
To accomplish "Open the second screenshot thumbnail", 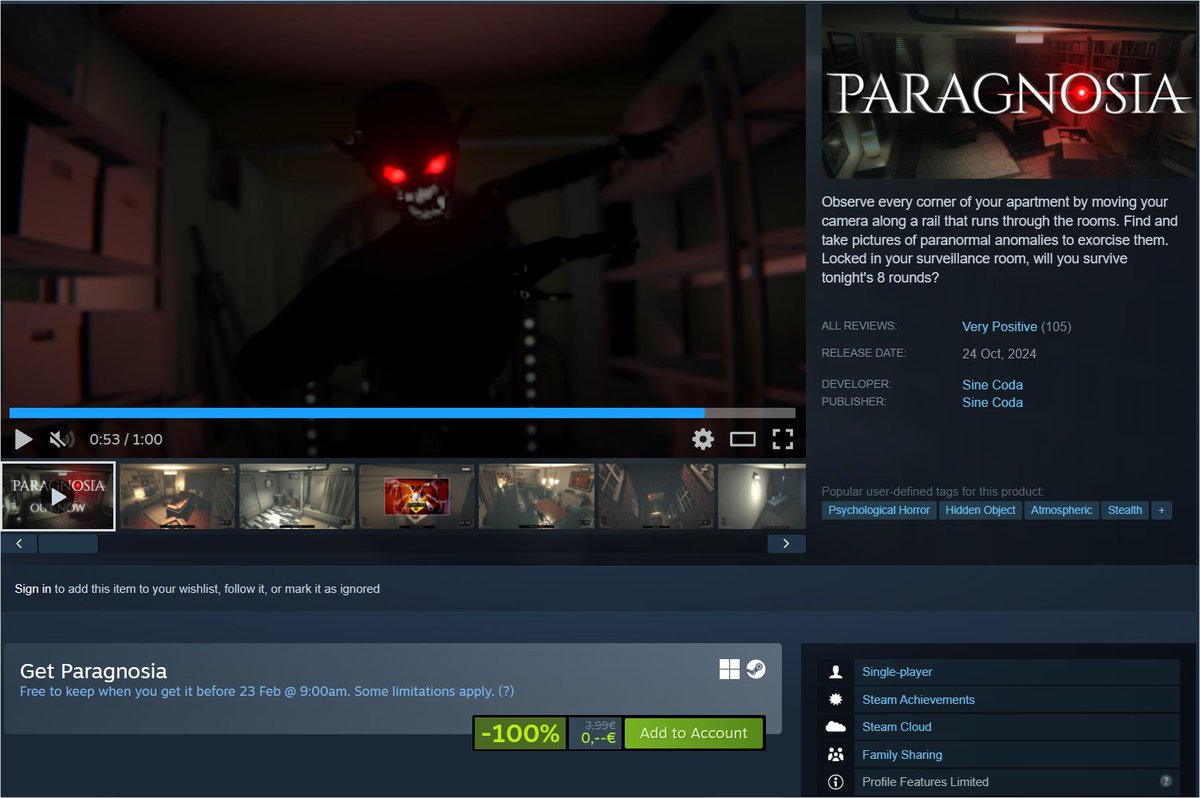I will [178, 496].
